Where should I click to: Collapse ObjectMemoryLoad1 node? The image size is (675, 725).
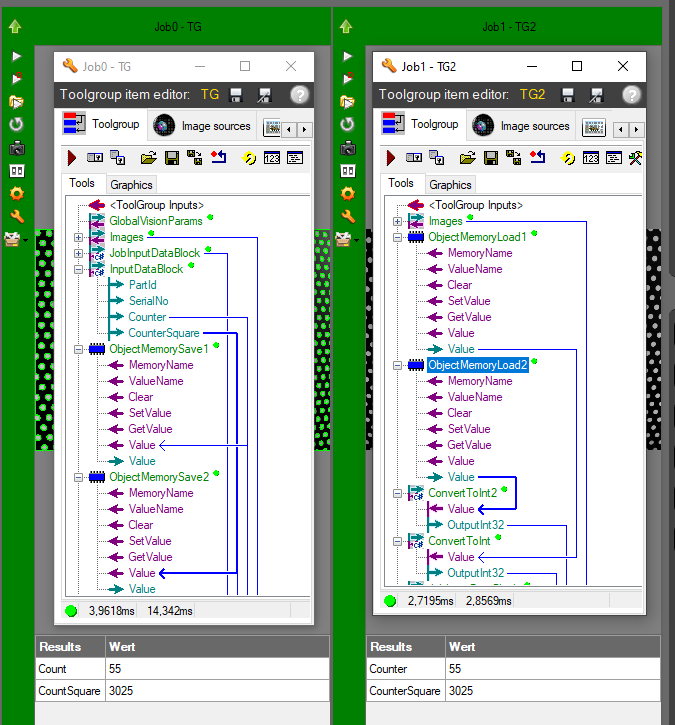397,237
